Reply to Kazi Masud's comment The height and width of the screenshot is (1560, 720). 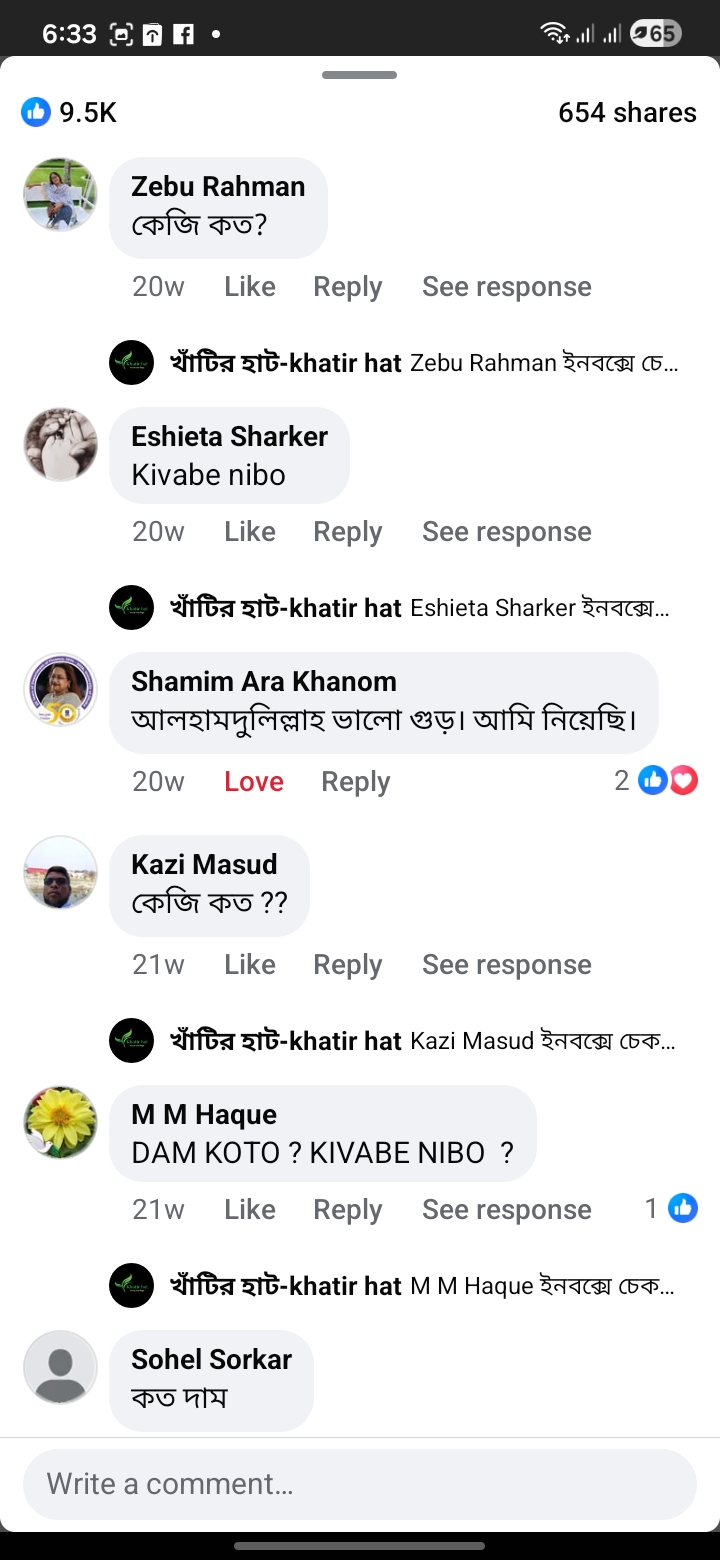click(347, 965)
